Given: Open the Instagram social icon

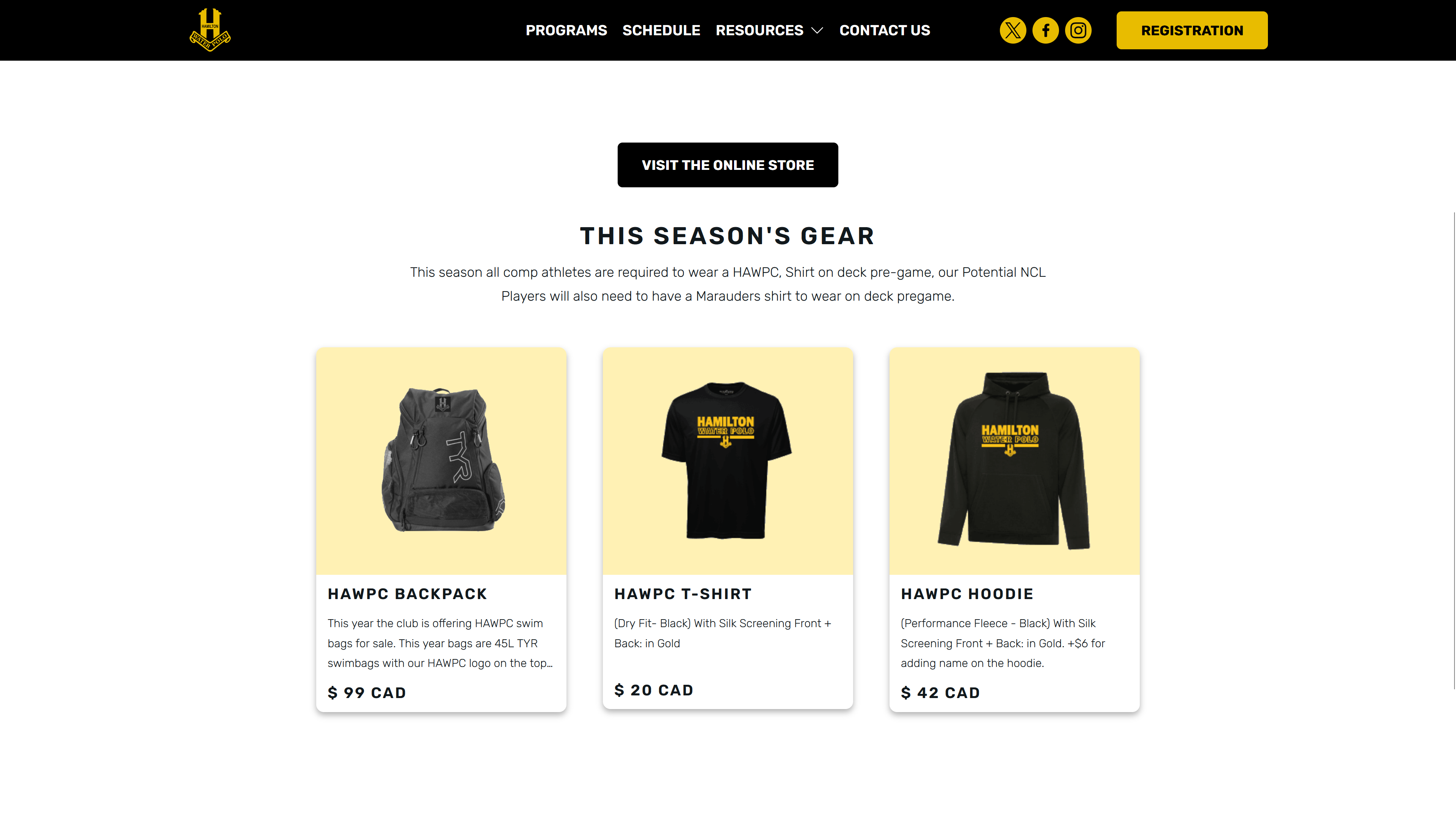Looking at the screenshot, I should click(1078, 30).
